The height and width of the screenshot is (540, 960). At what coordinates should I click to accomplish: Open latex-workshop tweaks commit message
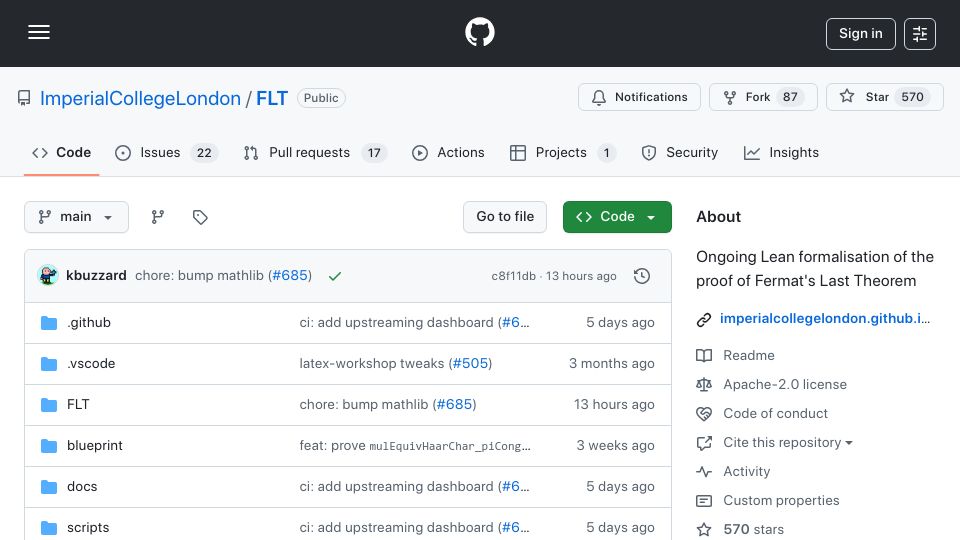tap(372, 364)
